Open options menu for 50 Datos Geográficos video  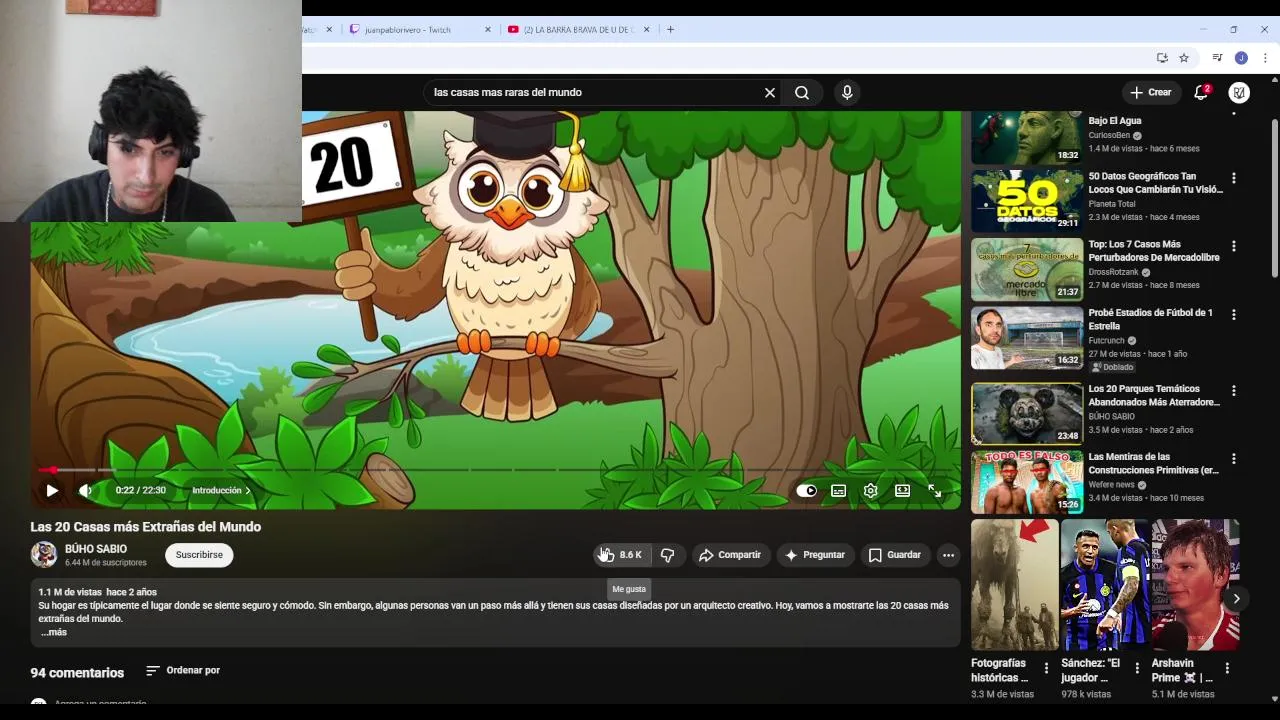pos(1234,178)
